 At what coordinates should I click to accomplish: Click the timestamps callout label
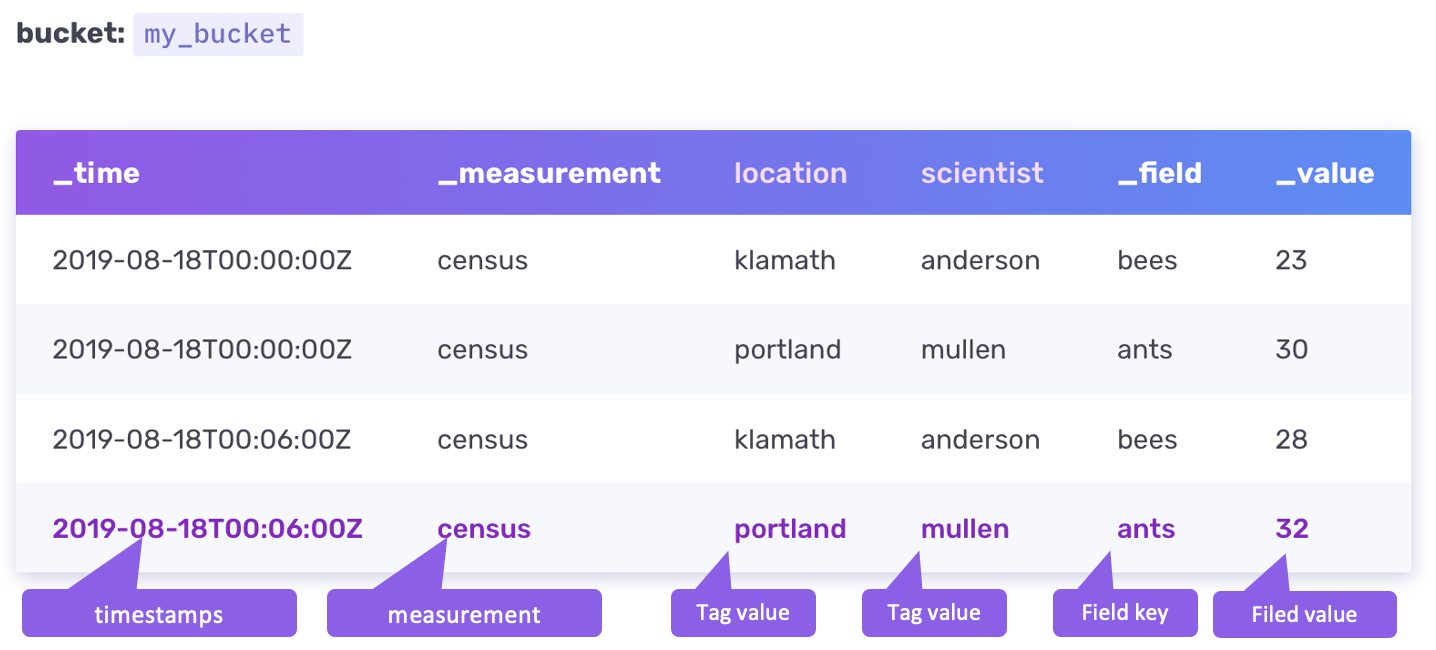coord(159,614)
